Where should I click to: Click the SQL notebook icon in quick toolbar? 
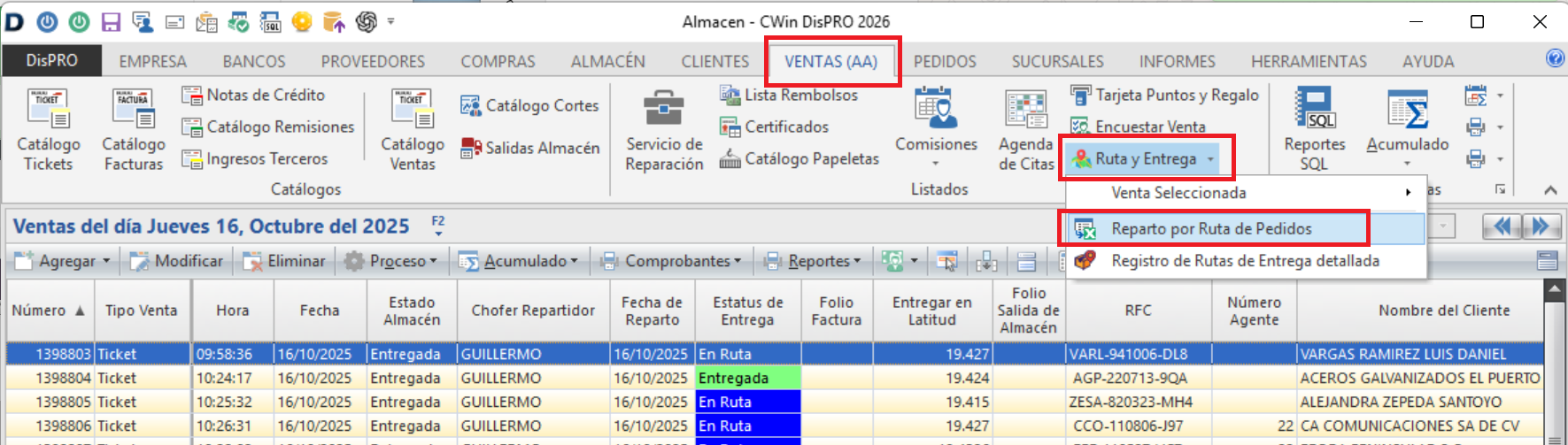click(x=270, y=21)
